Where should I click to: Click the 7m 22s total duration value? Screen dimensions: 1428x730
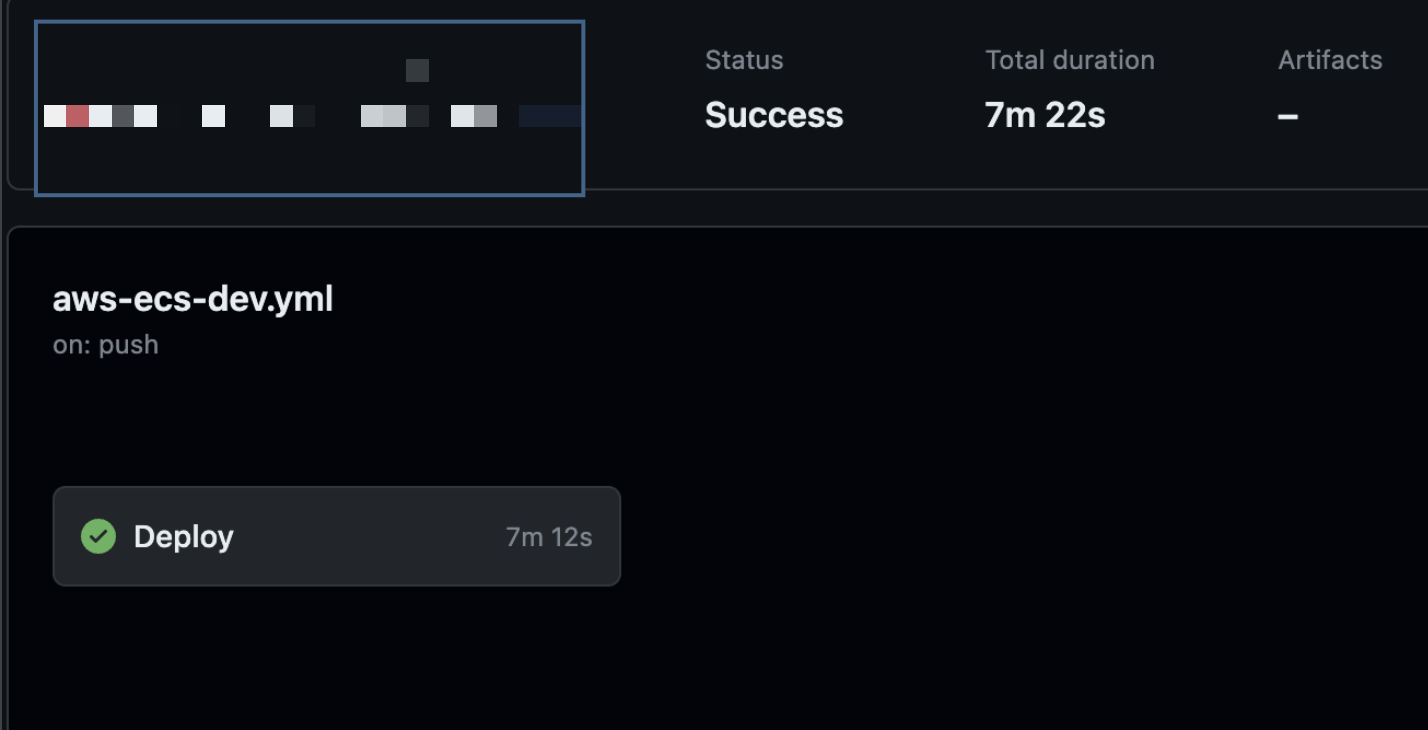click(x=1044, y=115)
